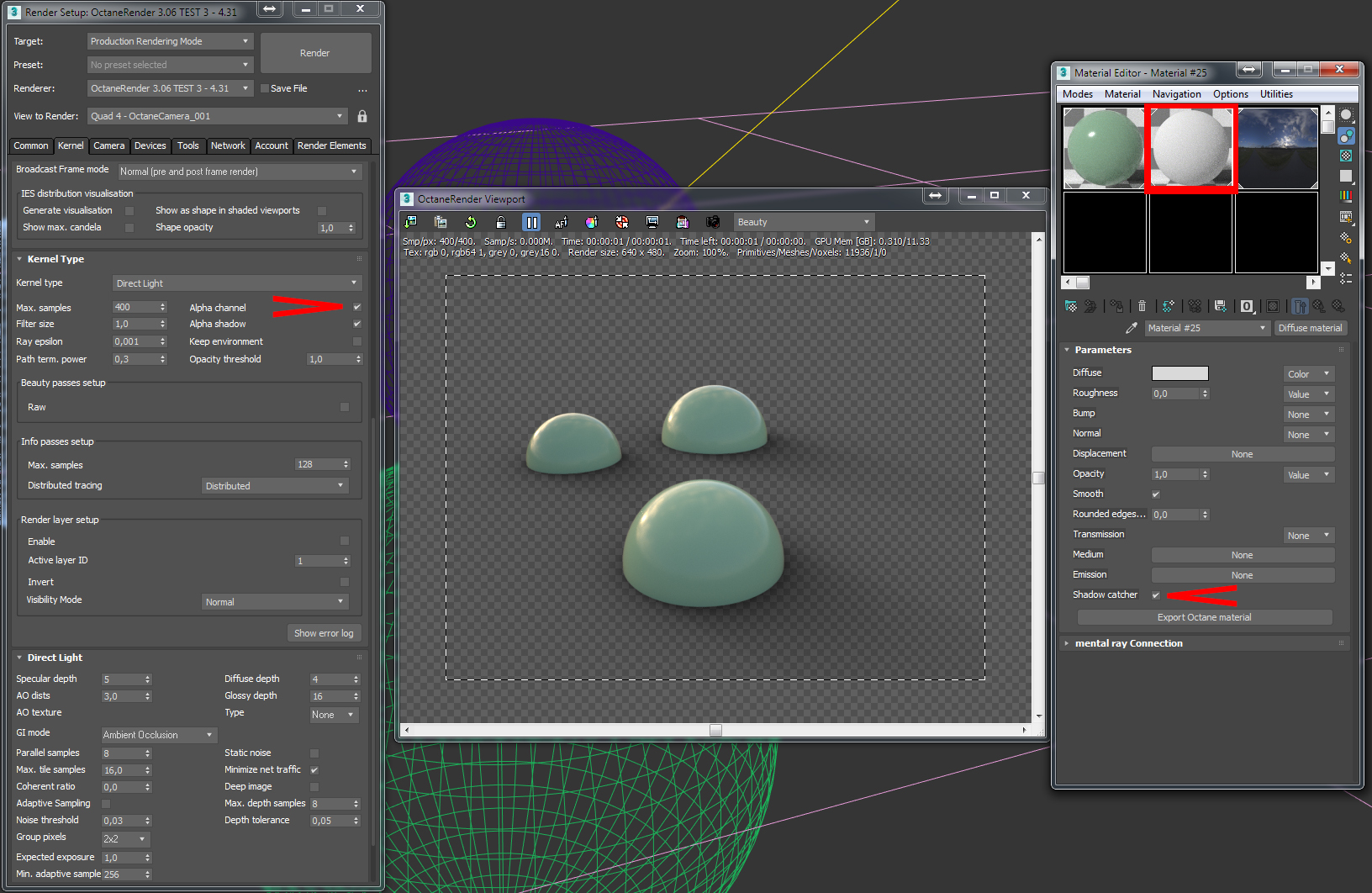Viewport: 1372px width, 893px height.
Task: Open the Renderer dropdown
Action: [171, 88]
